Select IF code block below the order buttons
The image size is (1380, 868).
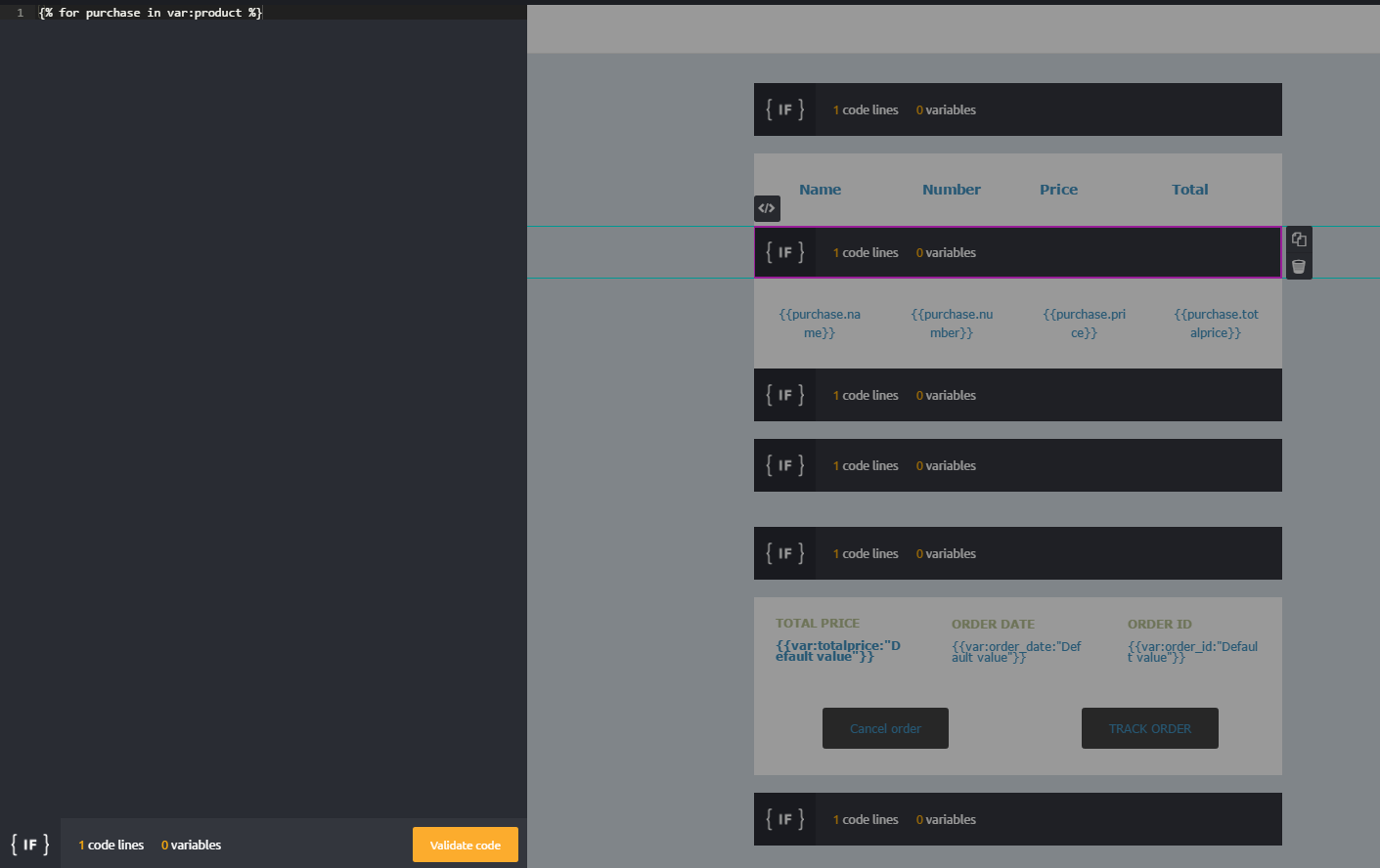pyautogui.click(x=784, y=819)
